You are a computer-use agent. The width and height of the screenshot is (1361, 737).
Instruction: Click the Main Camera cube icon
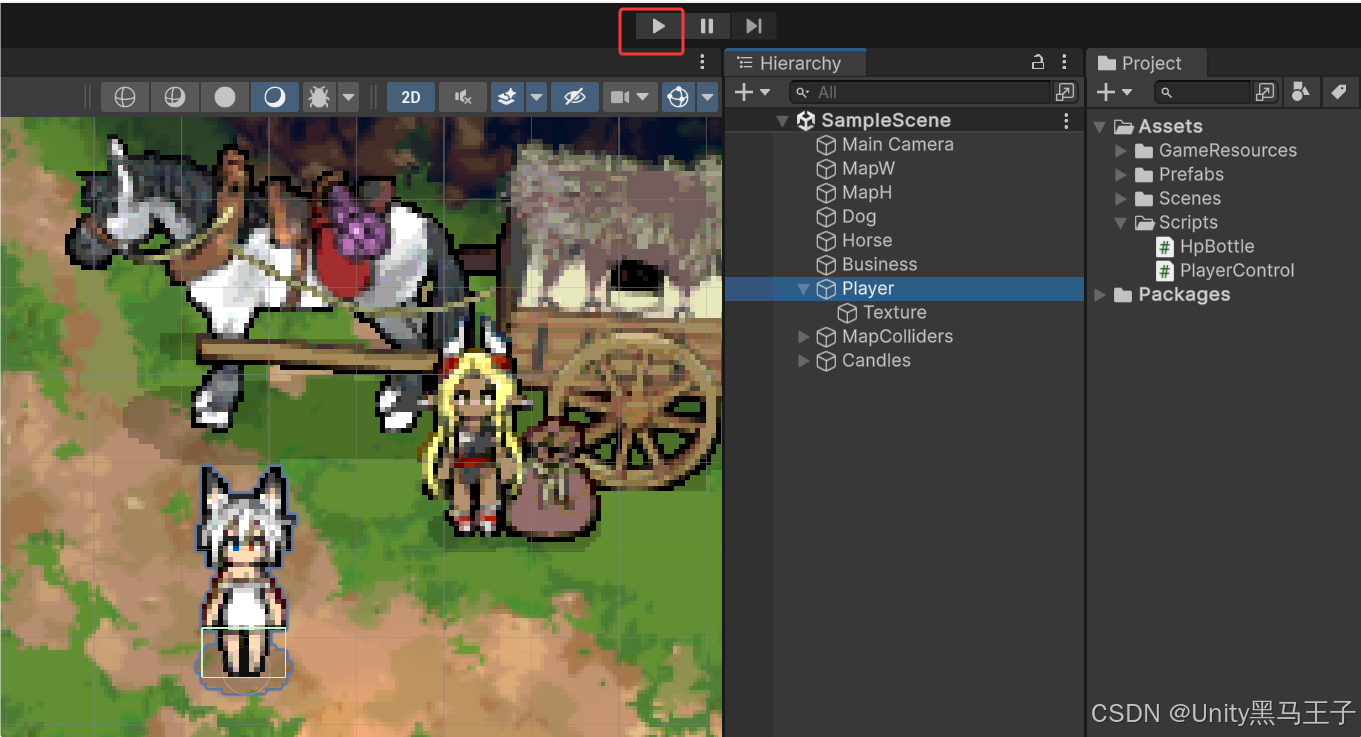pyautogui.click(x=826, y=145)
